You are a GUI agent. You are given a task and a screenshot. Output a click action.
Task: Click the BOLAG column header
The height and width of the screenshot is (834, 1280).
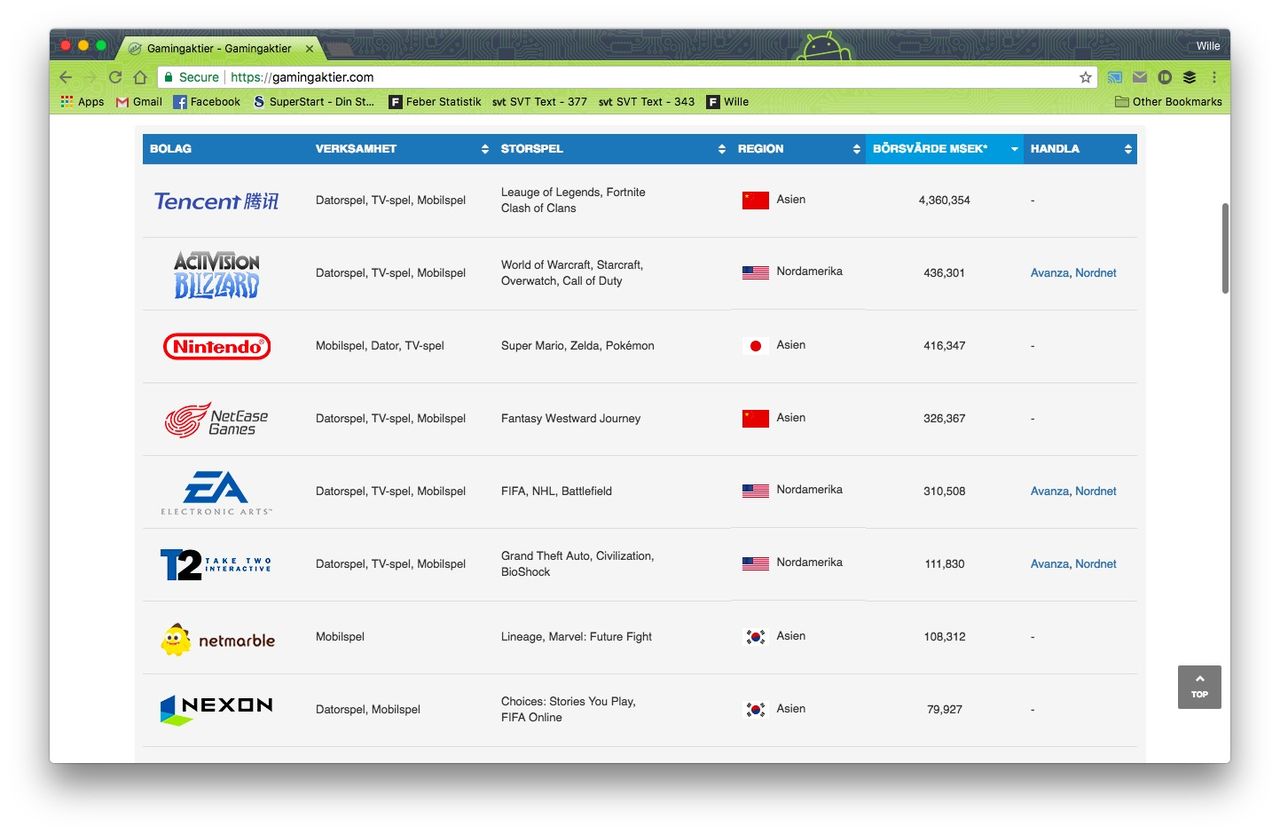(225, 149)
